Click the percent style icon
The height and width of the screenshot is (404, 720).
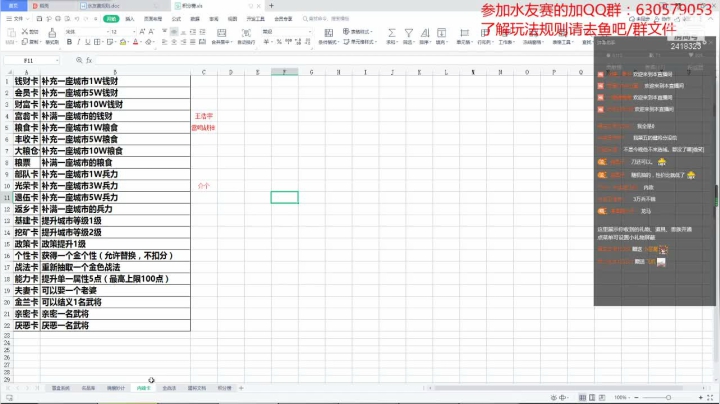(x=279, y=42)
